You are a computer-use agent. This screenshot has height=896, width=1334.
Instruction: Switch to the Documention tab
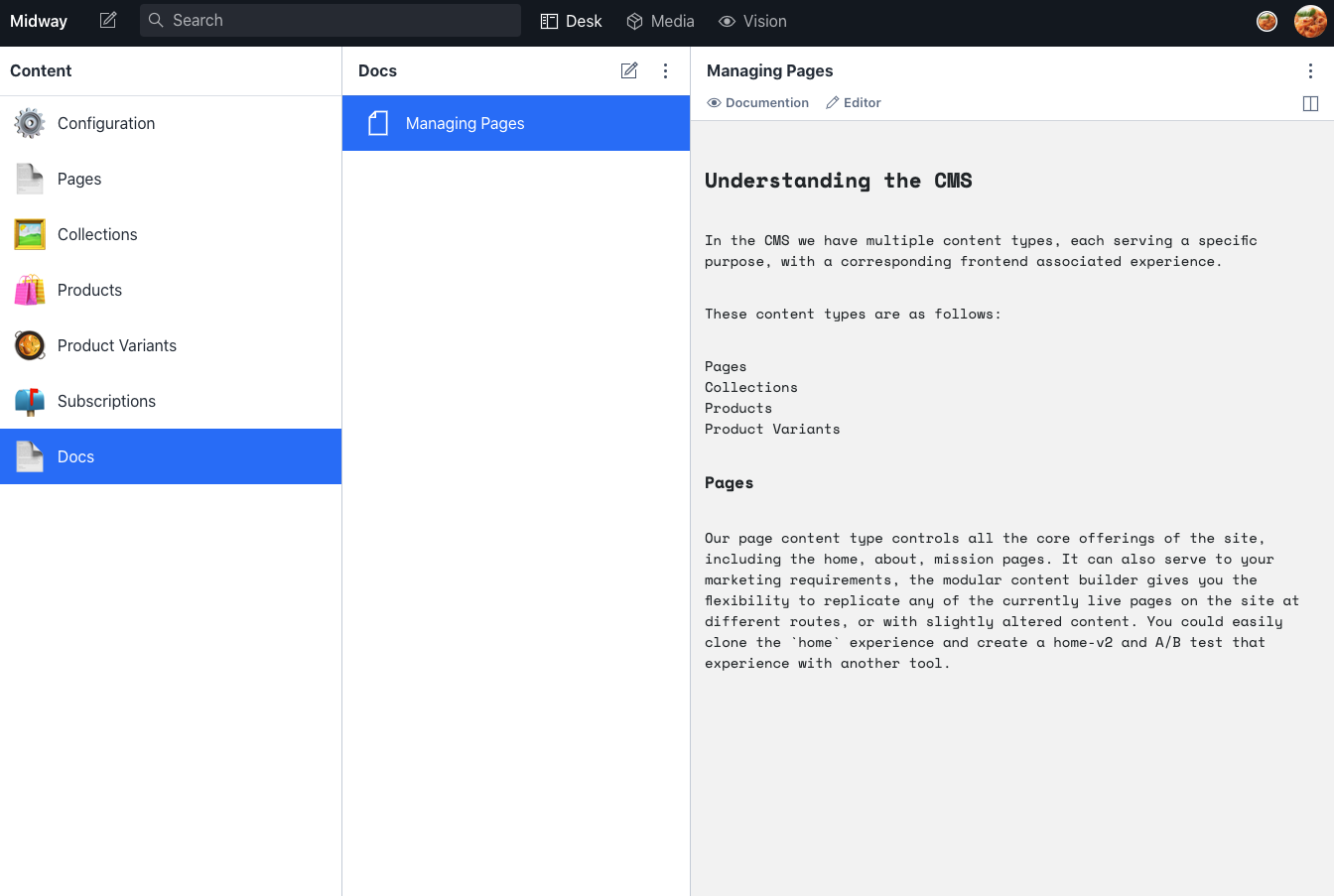pyautogui.click(x=757, y=102)
